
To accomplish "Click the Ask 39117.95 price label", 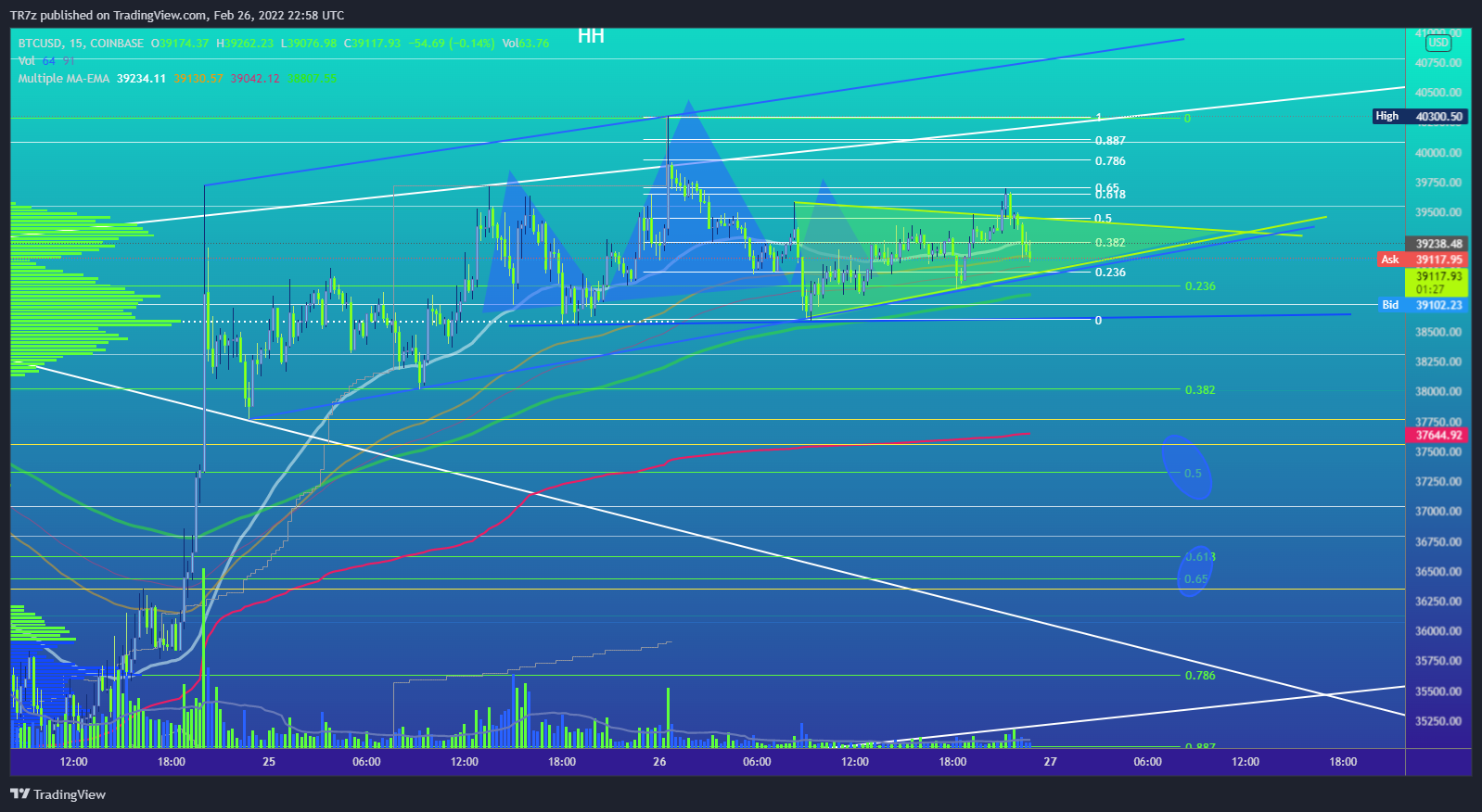I will pyautogui.click(x=1422, y=260).
